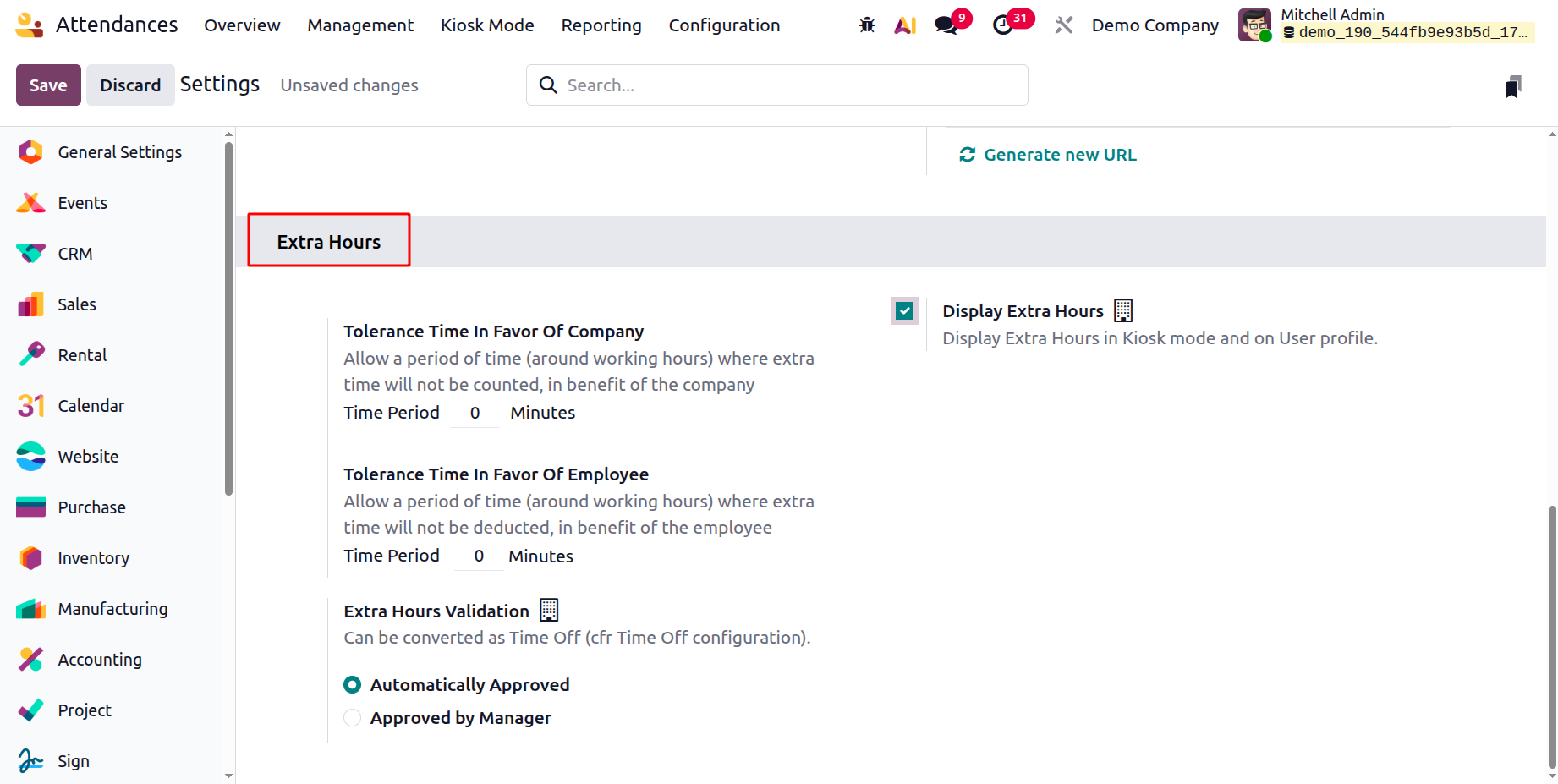The image size is (1558, 784).
Task: Select the Approved by Manager radio option
Action: [x=353, y=718]
